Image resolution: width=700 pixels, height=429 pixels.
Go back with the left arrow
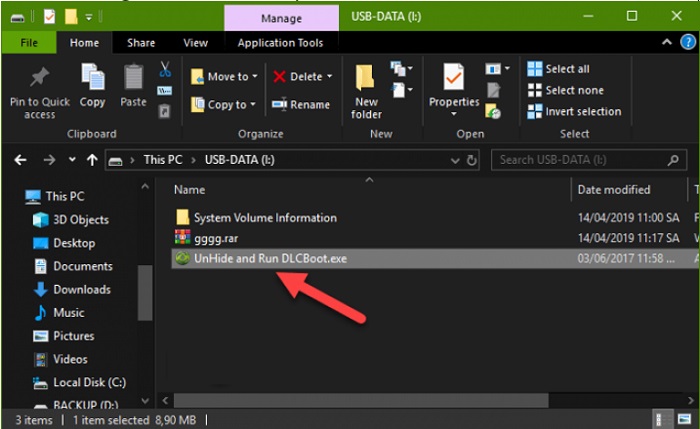[21, 160]
